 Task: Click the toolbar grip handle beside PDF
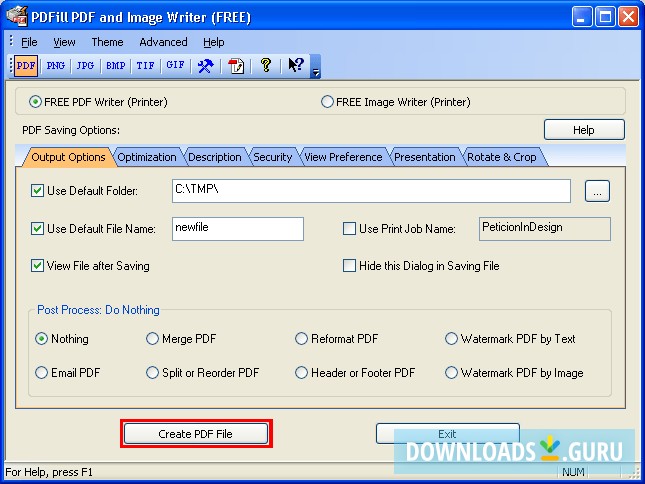pyautogui.click(x=11, y=66)
